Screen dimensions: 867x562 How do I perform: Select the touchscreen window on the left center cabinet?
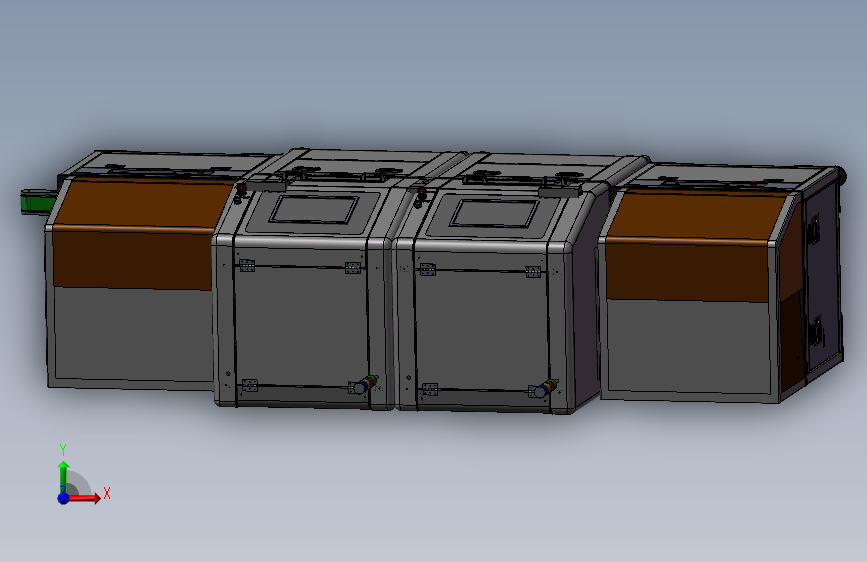tap(314, 210)
